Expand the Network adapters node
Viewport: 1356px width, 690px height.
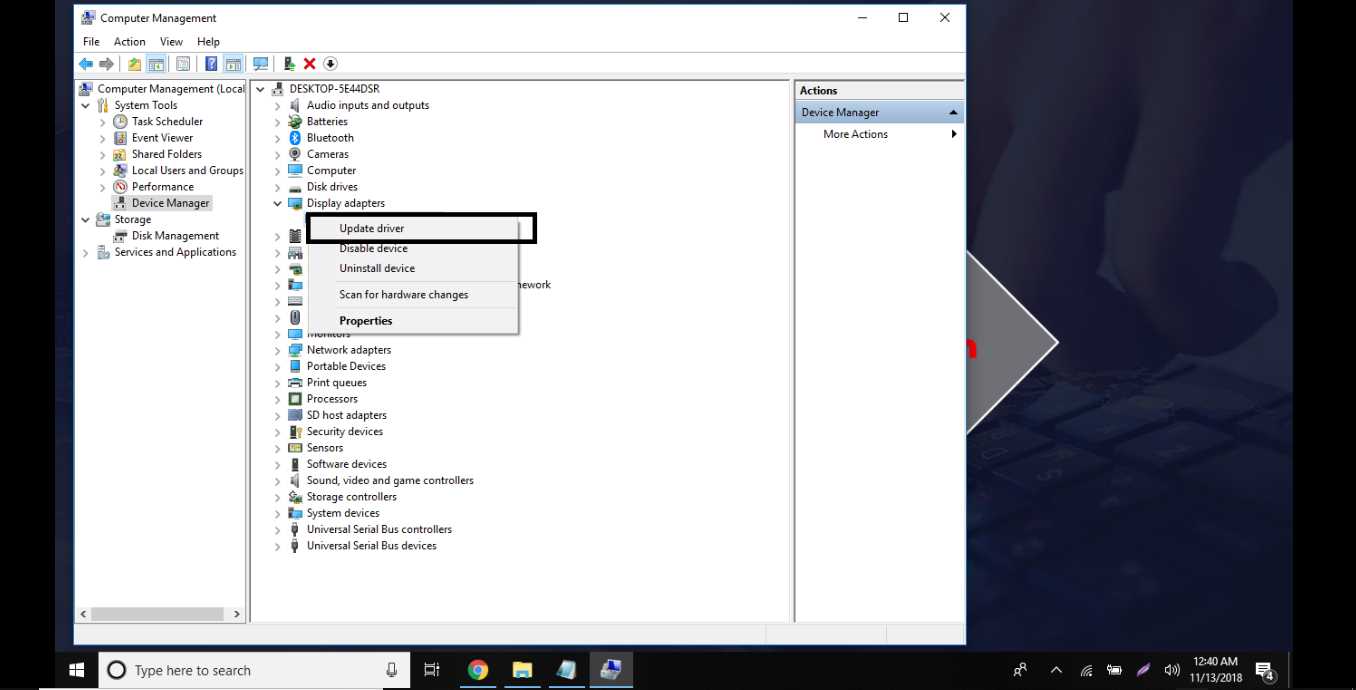click(x=277, y=349)
